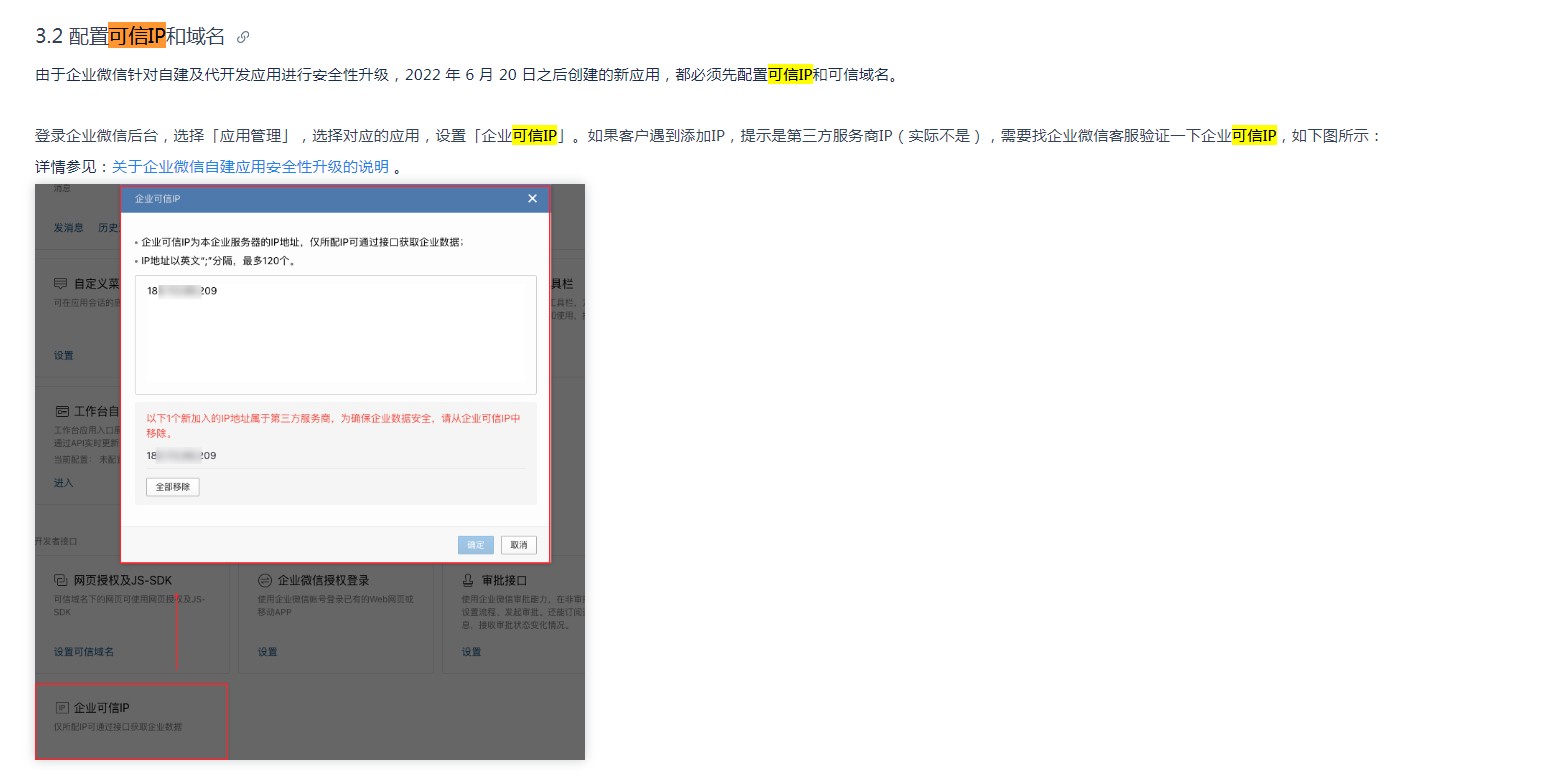Click the blurred IP listed under the warning

pos(181,456)
